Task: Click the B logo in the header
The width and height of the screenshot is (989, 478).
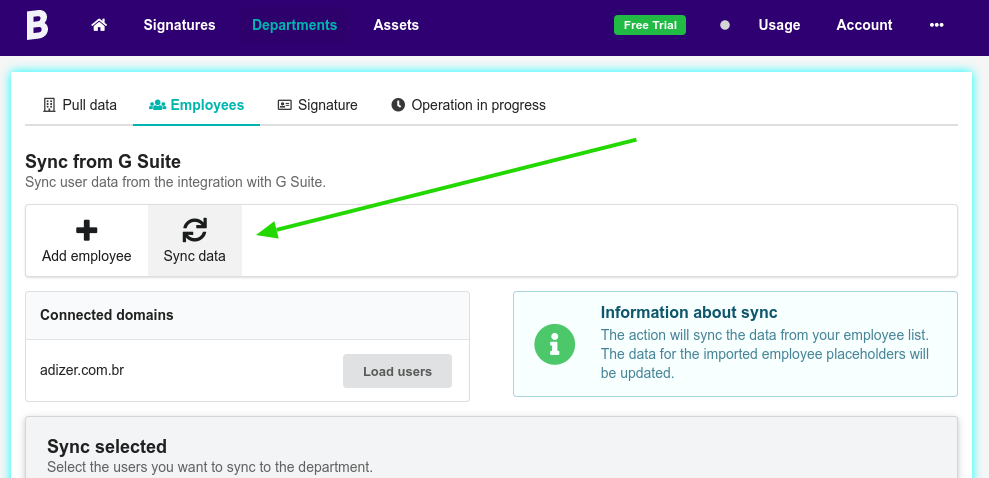Action: (37, 25)
